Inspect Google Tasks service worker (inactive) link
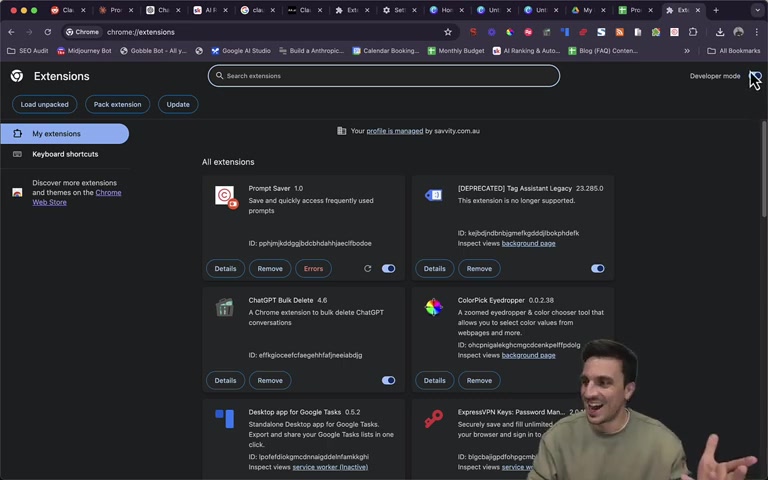This screenshot has width=768, height=480. tap(330, 467)
